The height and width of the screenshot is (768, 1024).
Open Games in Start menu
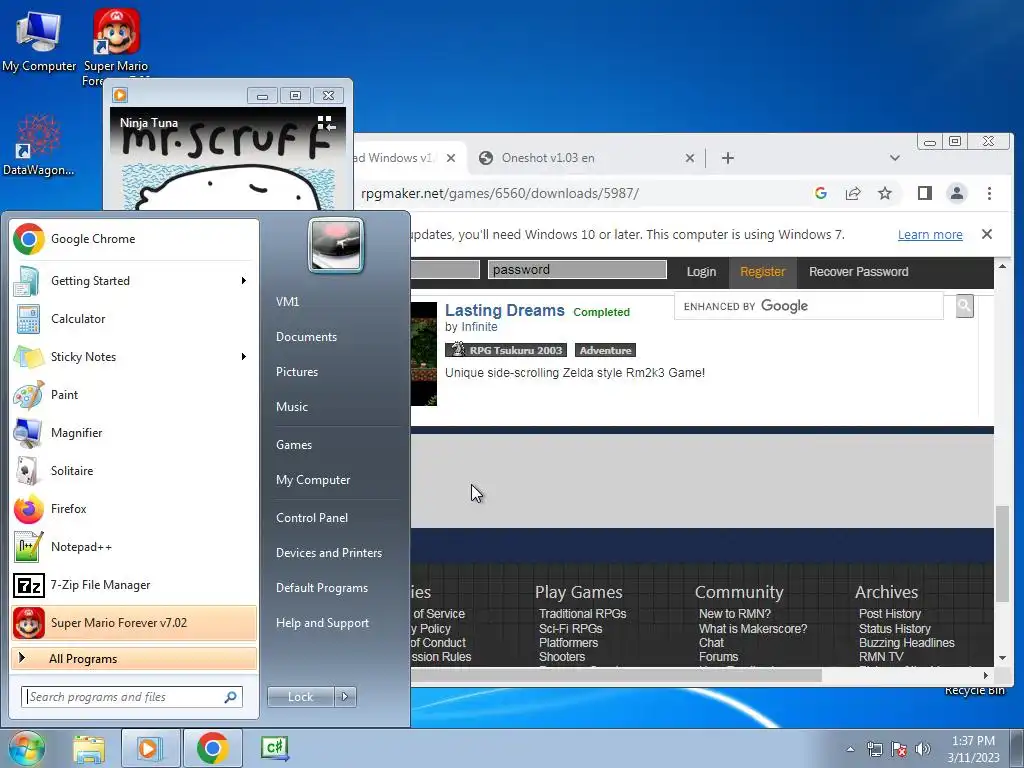(294, 445)
